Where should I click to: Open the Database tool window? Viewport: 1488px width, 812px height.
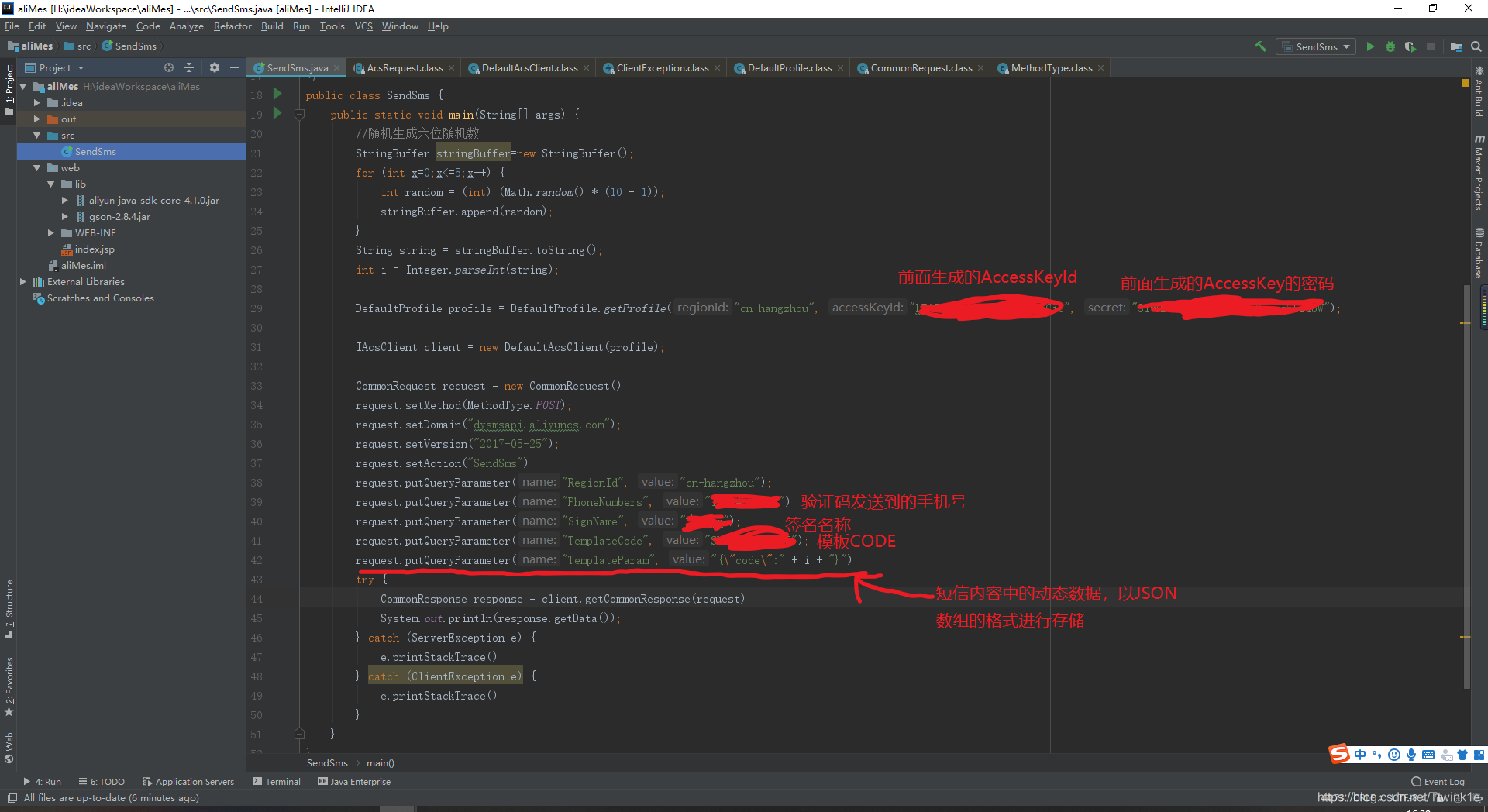(x=1479, y=253)
